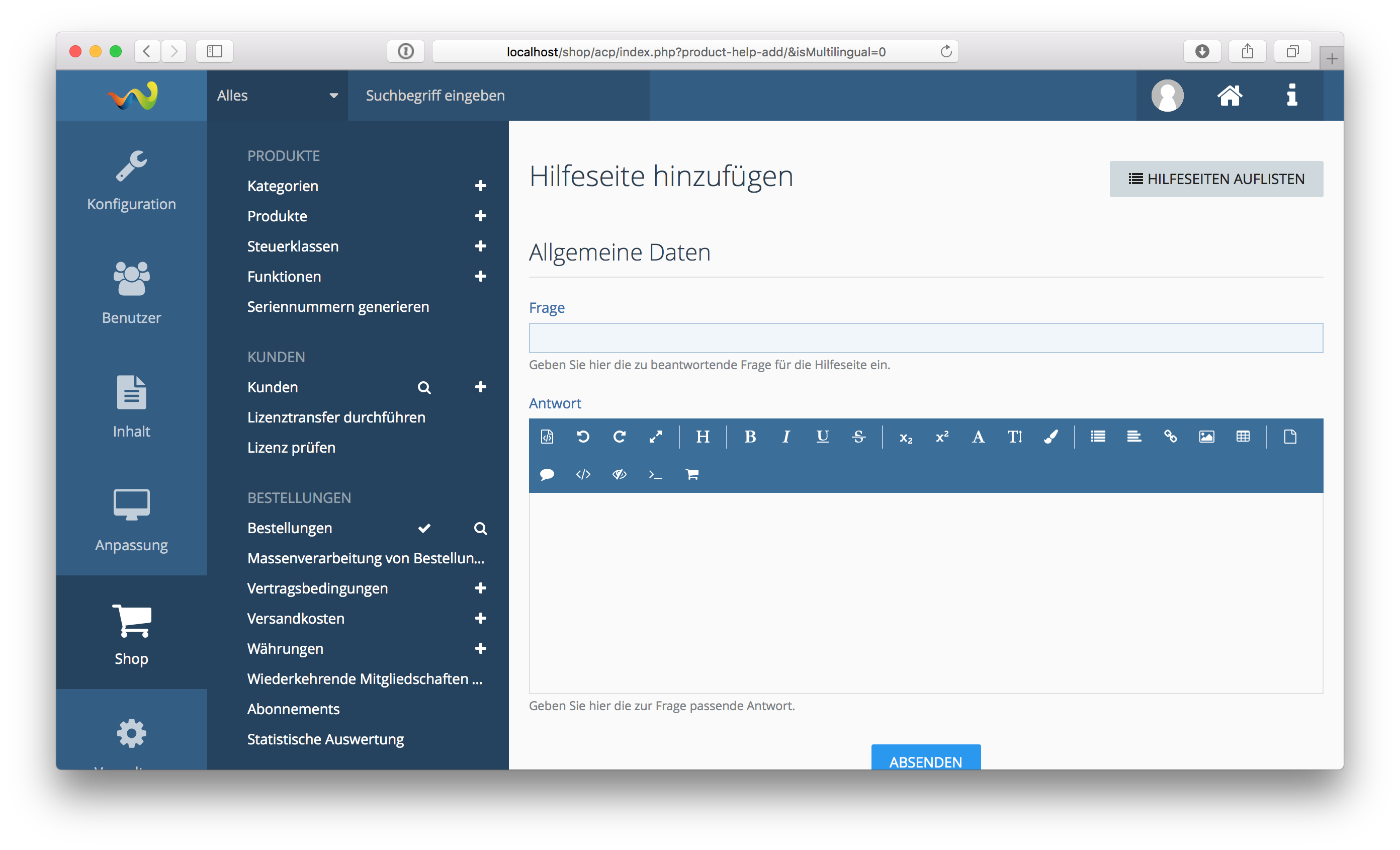Click the fullscreen expand icon in editor

click(x=656, y=437)
